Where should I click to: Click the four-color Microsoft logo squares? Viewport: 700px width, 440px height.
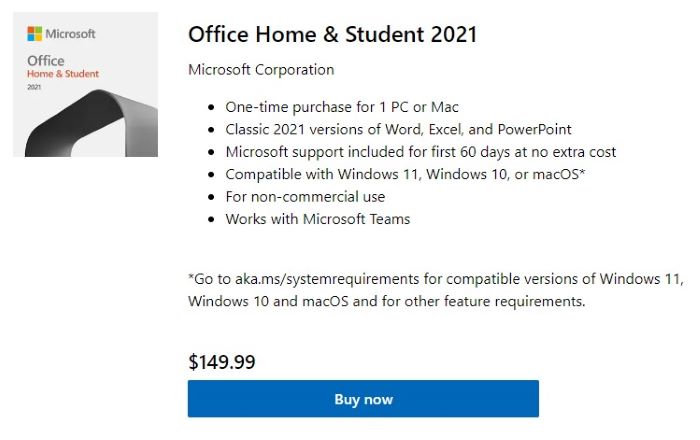35,34
